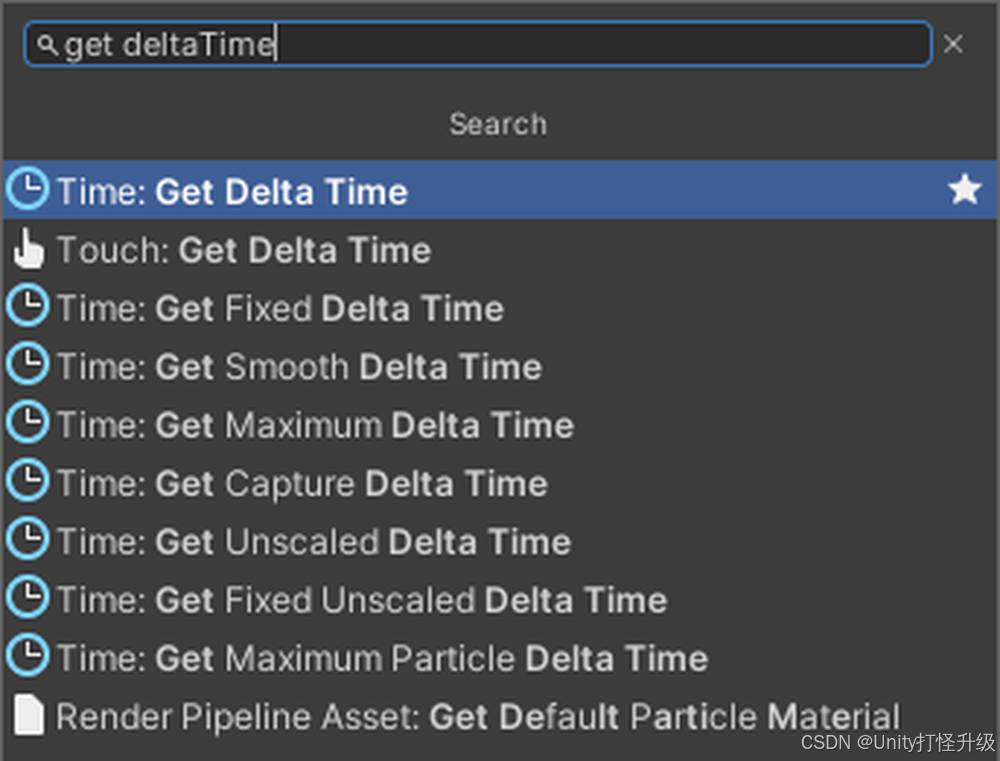Toggle the favorite star on Time: Get Delta Time
Screen dimensions: 1000x761
click(x=964, y=190)
